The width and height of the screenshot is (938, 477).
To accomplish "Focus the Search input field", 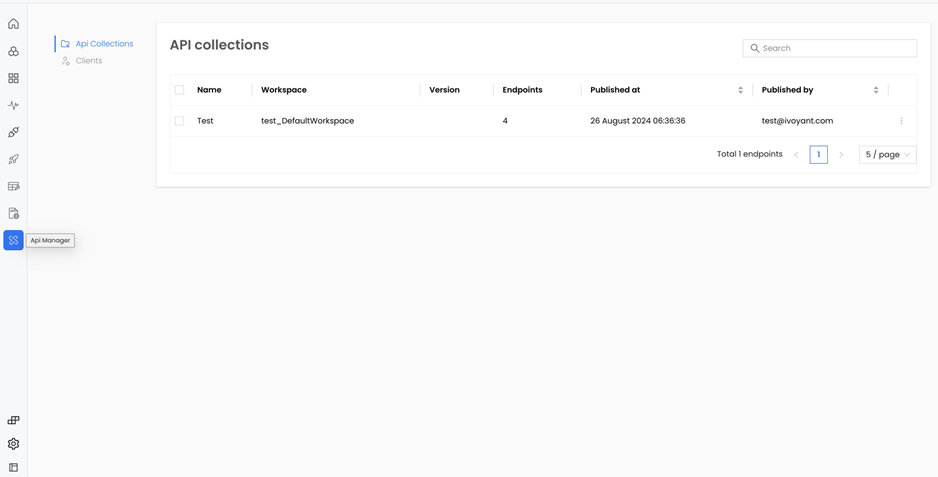I will (836, 48).
